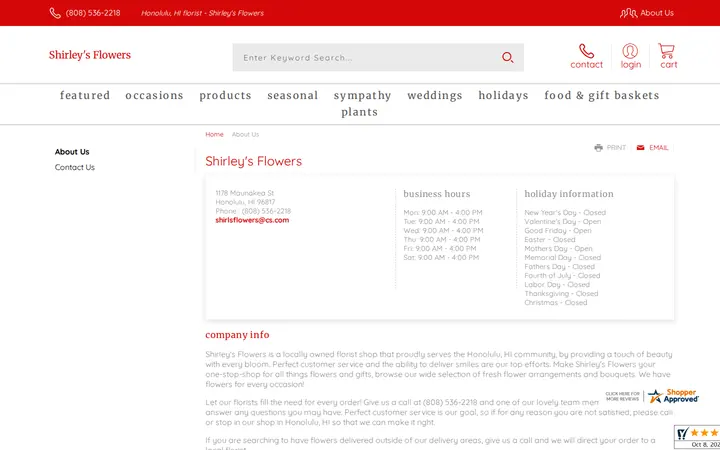This screenshot has height=450, width=720.
Task: Click the 'Tue: 9:00 AM - 4:00 PM' hours row
Action: pos(441,221)
